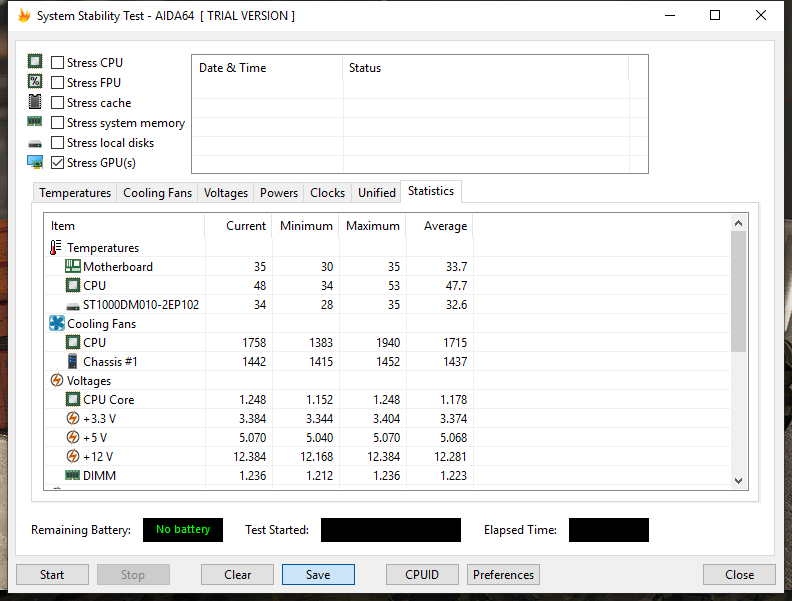Click the AIDA64 flame title icon
The image size is (792, 601).
pyautogui.click(x=24, y=15)
